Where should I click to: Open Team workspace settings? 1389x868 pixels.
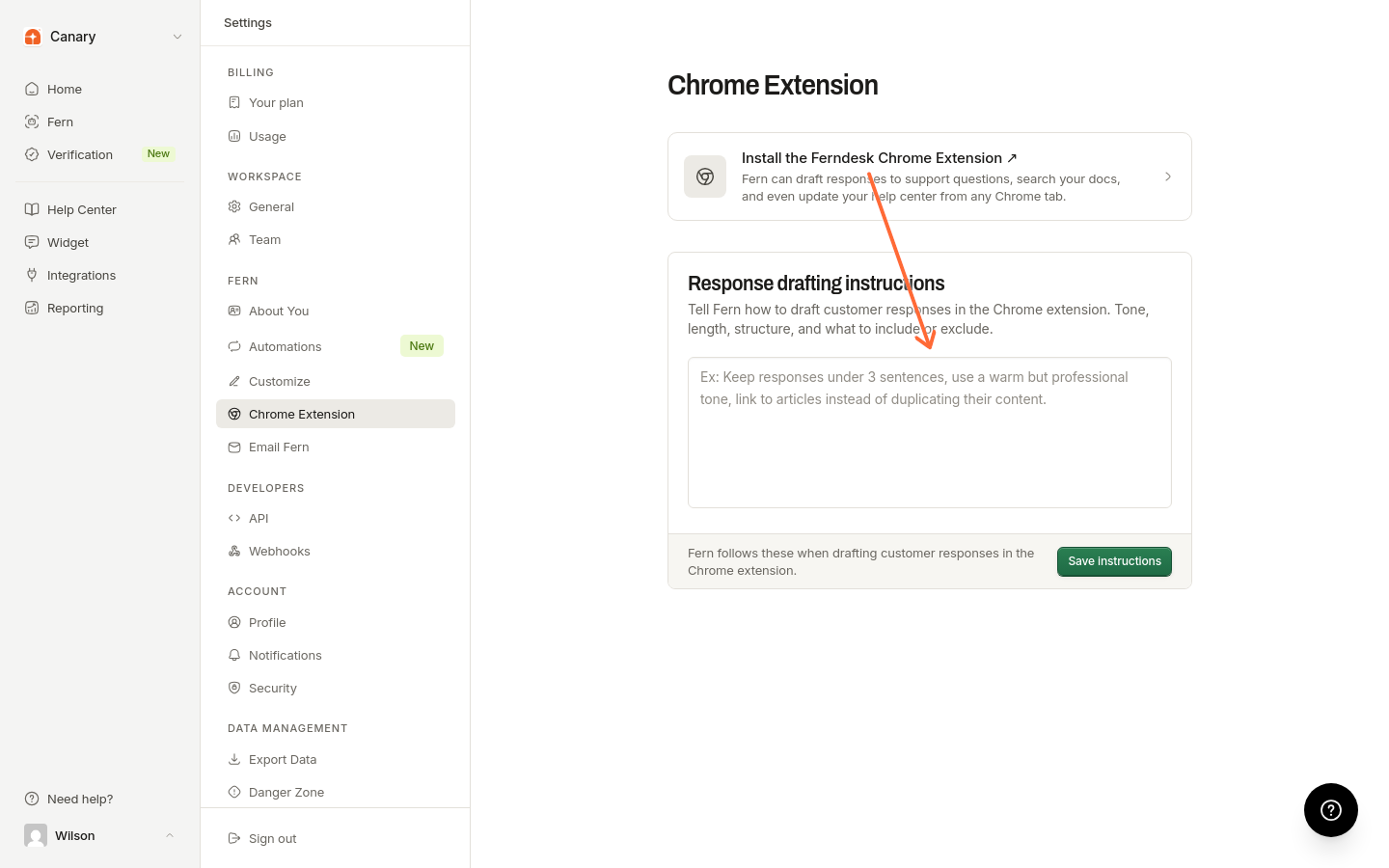336,239
